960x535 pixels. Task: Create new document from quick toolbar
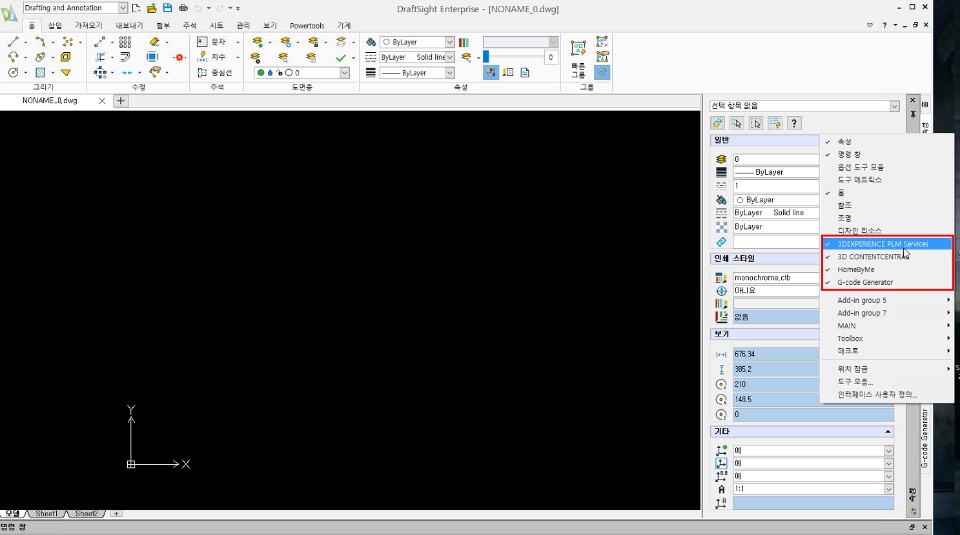point(136,8)
